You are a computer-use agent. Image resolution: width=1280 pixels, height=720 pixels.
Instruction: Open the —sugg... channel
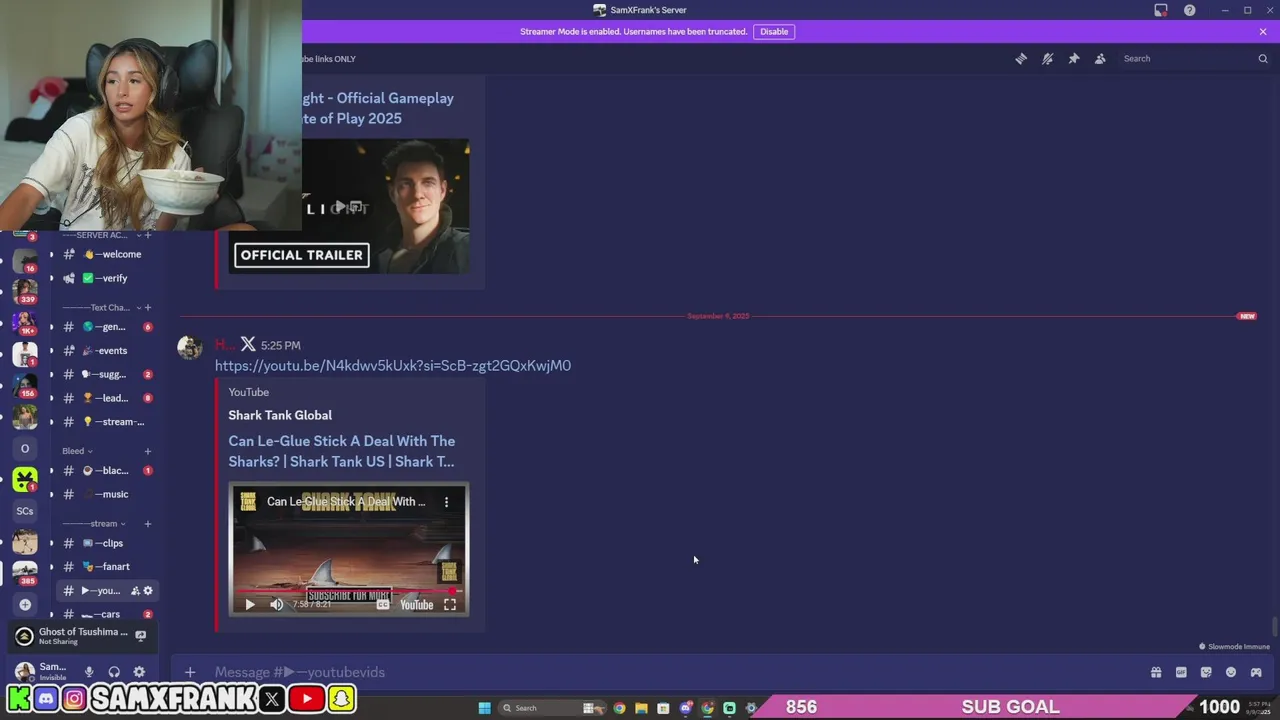pos(106,374)
